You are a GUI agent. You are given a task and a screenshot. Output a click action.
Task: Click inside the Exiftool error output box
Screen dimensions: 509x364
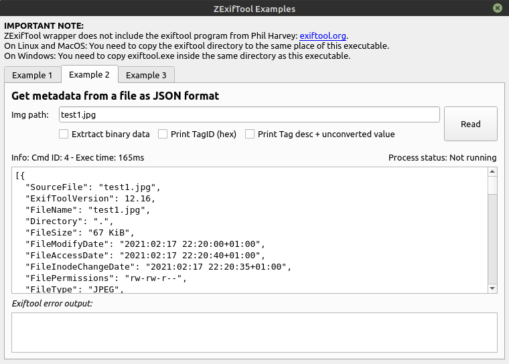[x=254, y=332]
